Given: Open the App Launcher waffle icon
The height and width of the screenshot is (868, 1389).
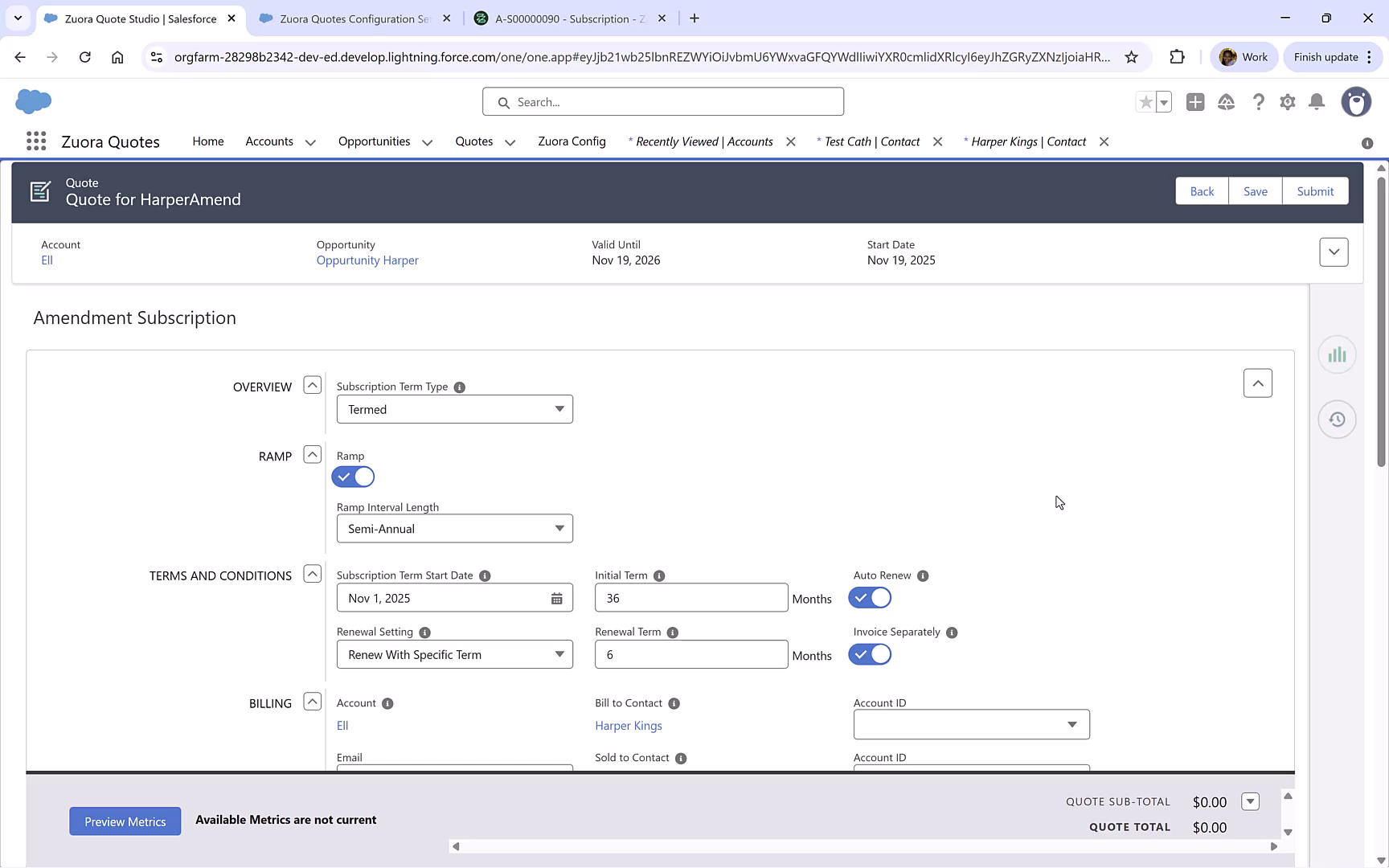Looking at the screenshot, I should [35, 141].
